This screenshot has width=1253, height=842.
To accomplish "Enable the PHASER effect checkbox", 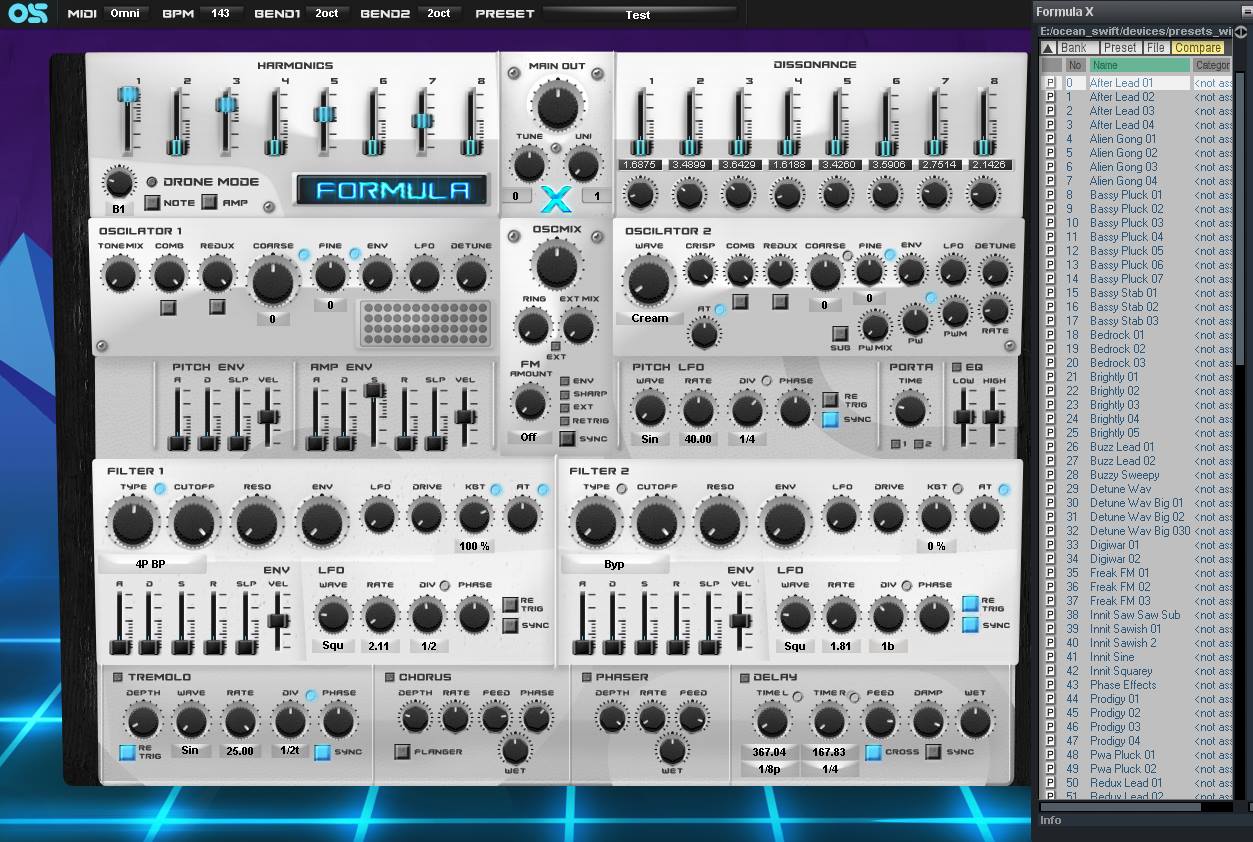I will click(x=587, y=677).
